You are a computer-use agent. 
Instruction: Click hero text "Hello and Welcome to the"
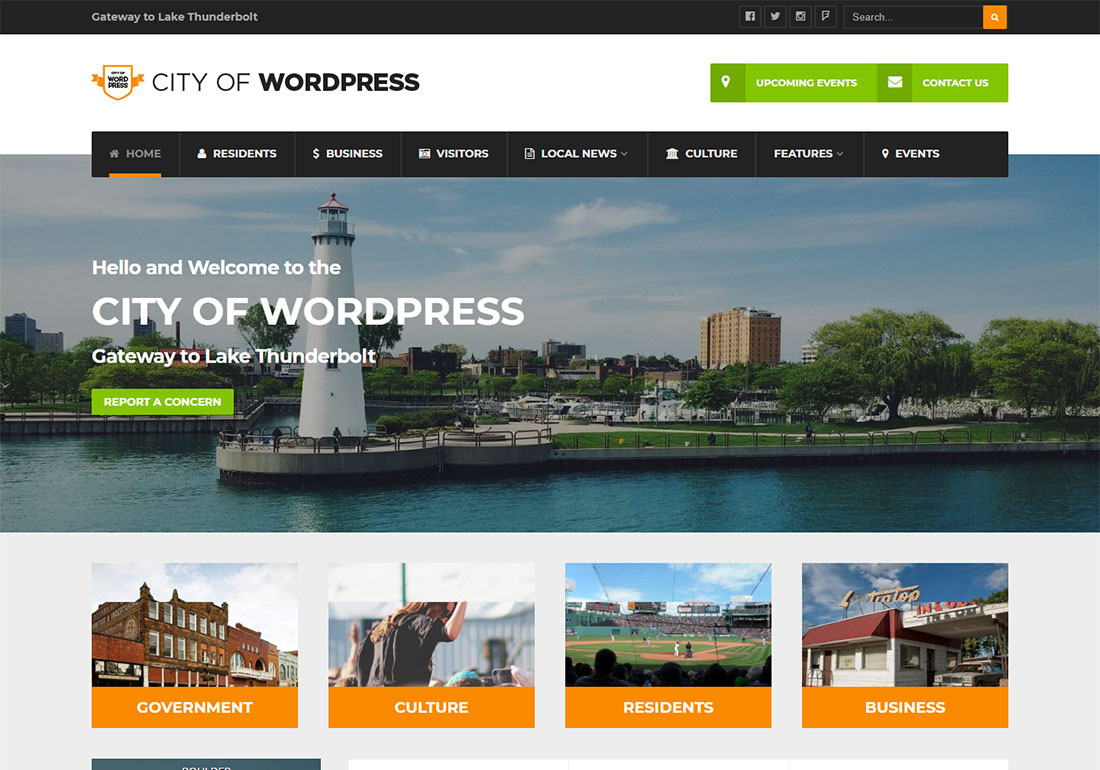click(x=217, y=267)
